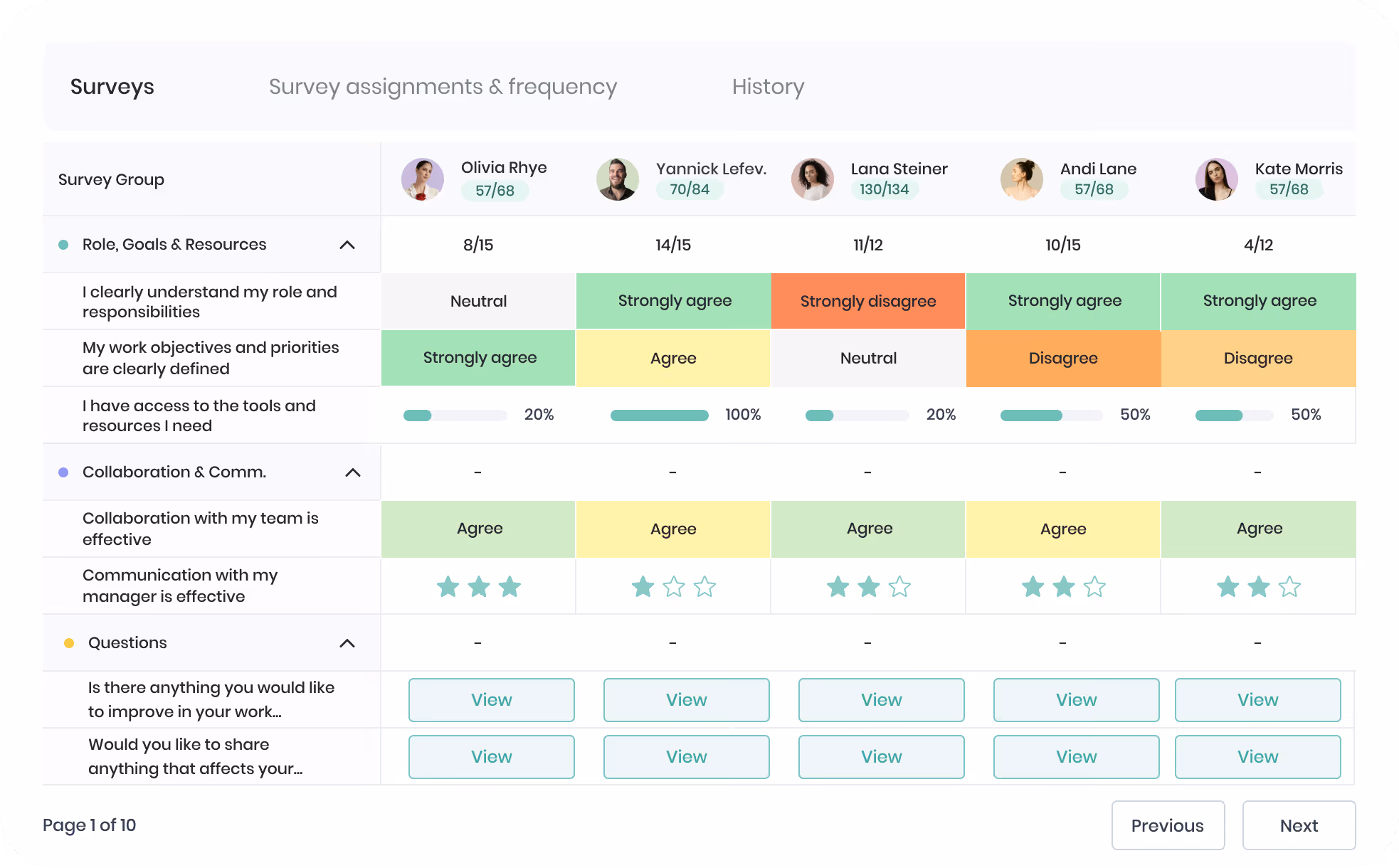Select Kate Morris's Disagree cell
Viewport: 1399px width, 868px height.
point(1258,359)
